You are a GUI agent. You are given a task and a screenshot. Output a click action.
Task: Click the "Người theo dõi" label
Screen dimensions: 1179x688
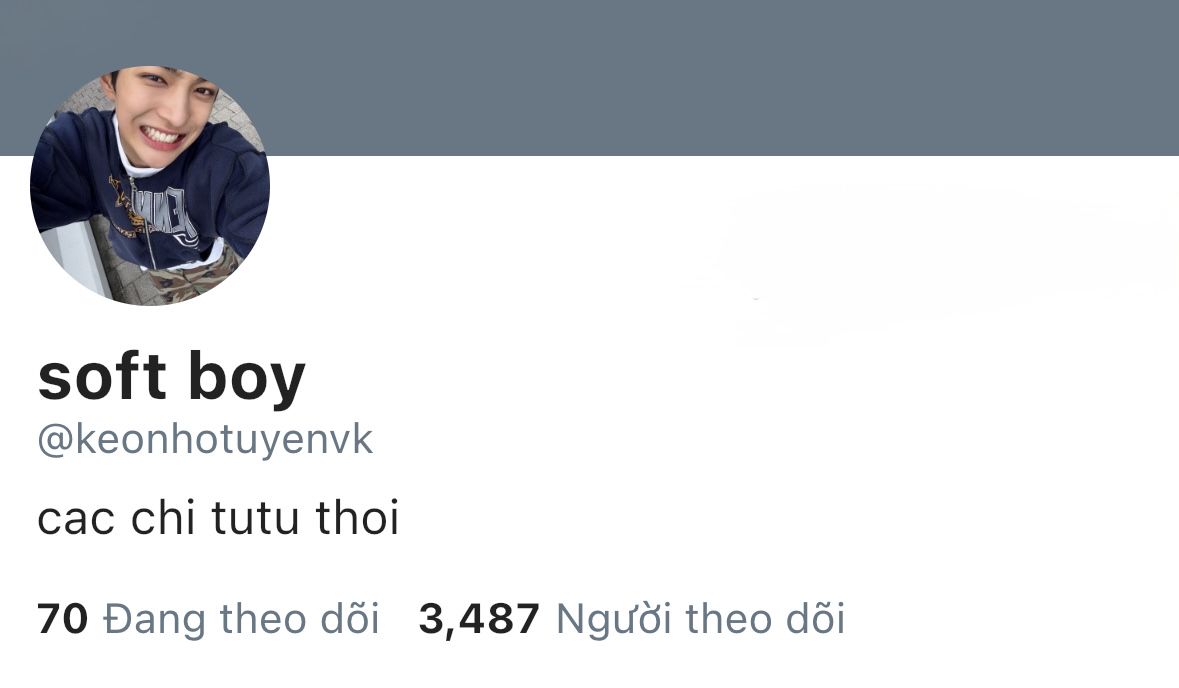(x=701, y=620)
